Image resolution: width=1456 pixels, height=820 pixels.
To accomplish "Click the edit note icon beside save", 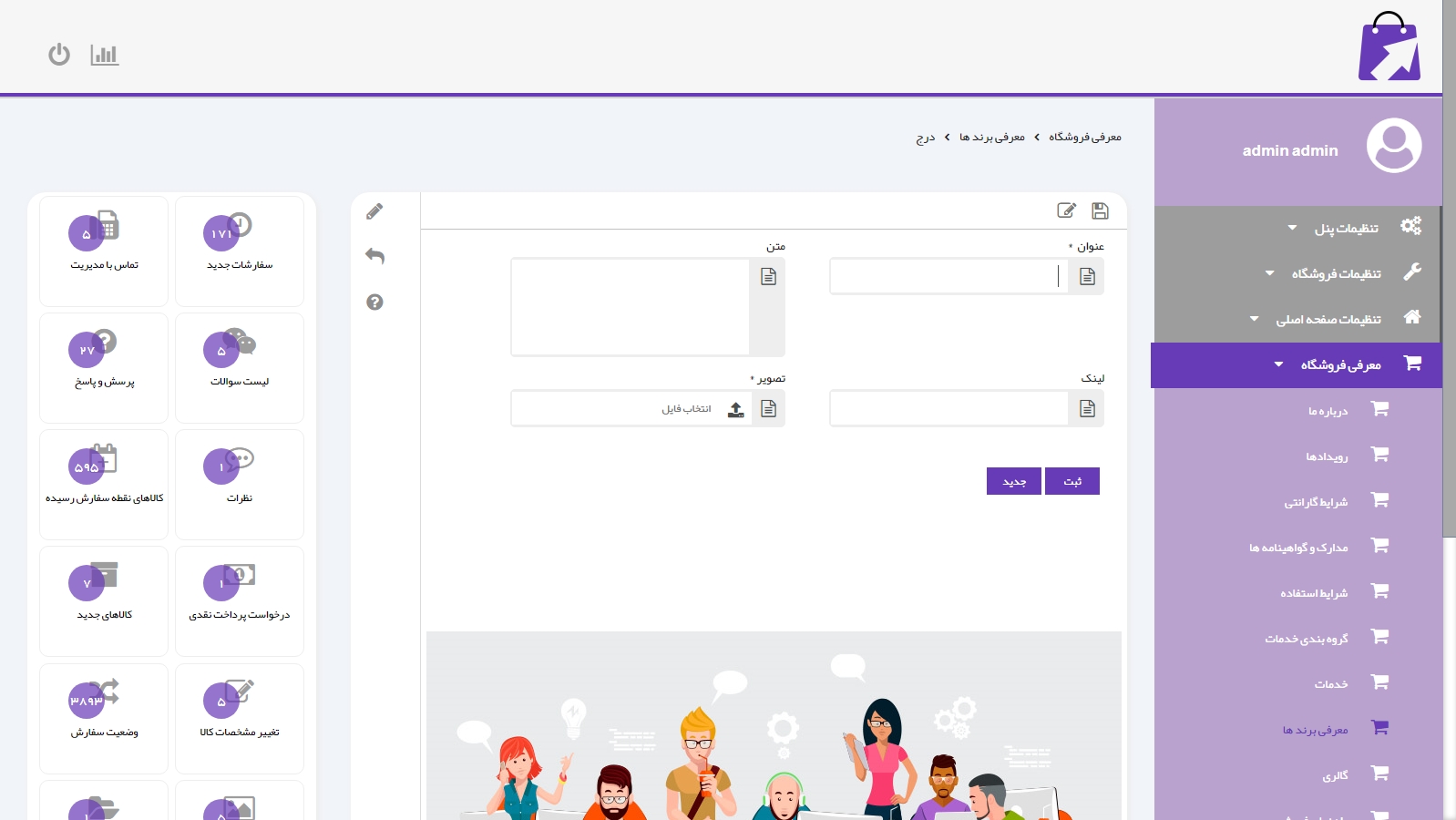I will (x=1066, y=210).
